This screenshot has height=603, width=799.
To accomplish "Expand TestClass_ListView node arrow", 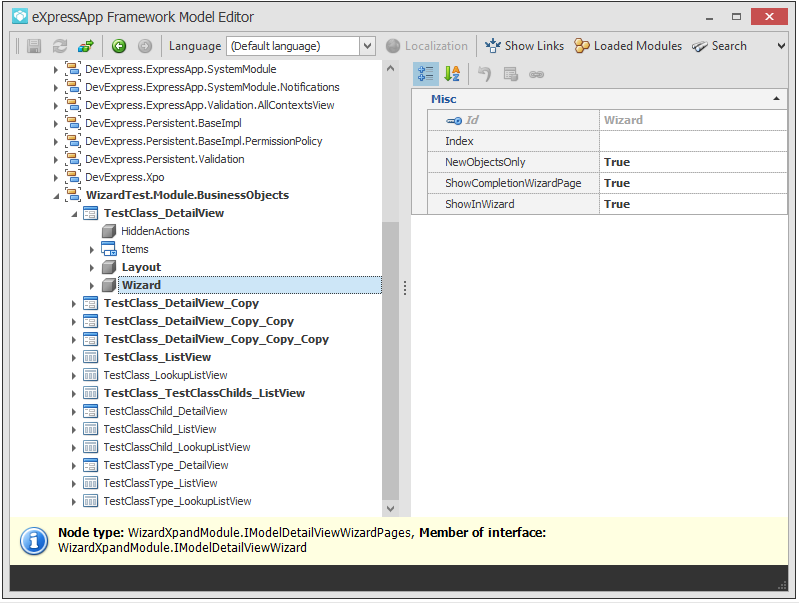I will point(73,358).
